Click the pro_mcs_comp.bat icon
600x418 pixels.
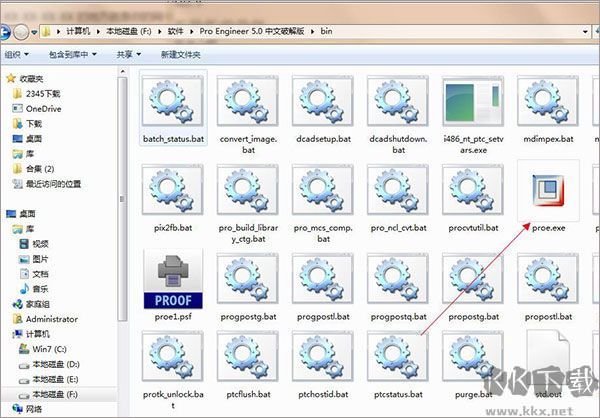[323, 189]
